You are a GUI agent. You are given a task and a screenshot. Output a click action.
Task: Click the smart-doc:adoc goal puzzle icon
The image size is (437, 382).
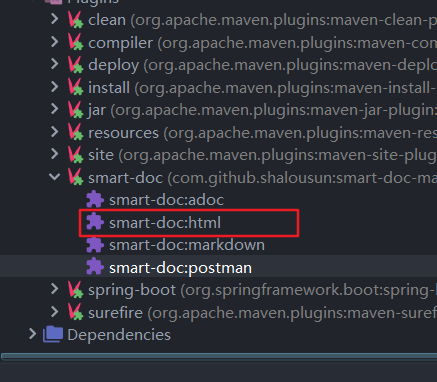[x=95, y=200]
